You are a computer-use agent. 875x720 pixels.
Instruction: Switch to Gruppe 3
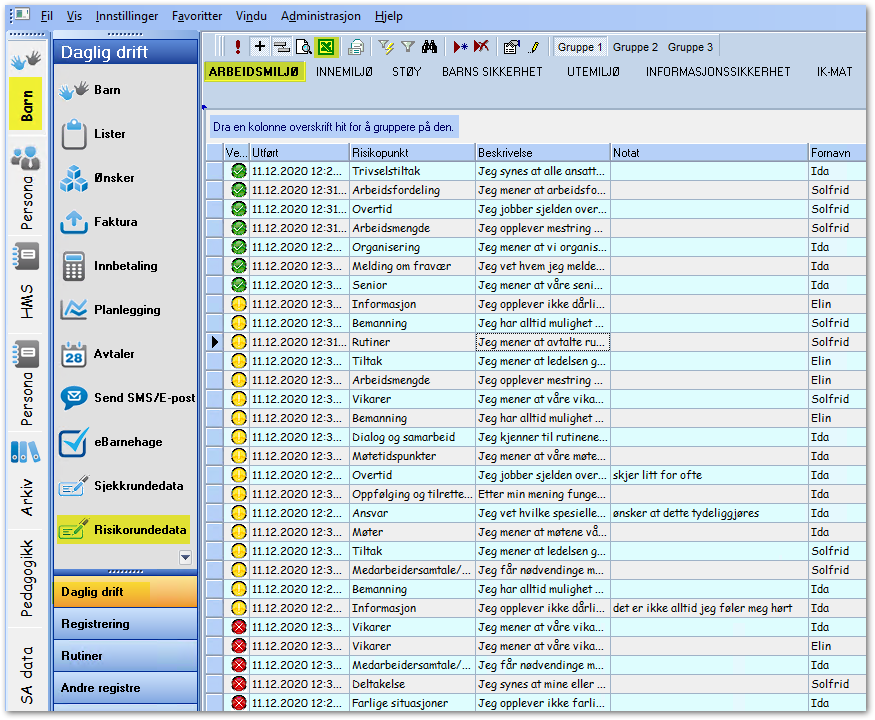pos(690,47)
